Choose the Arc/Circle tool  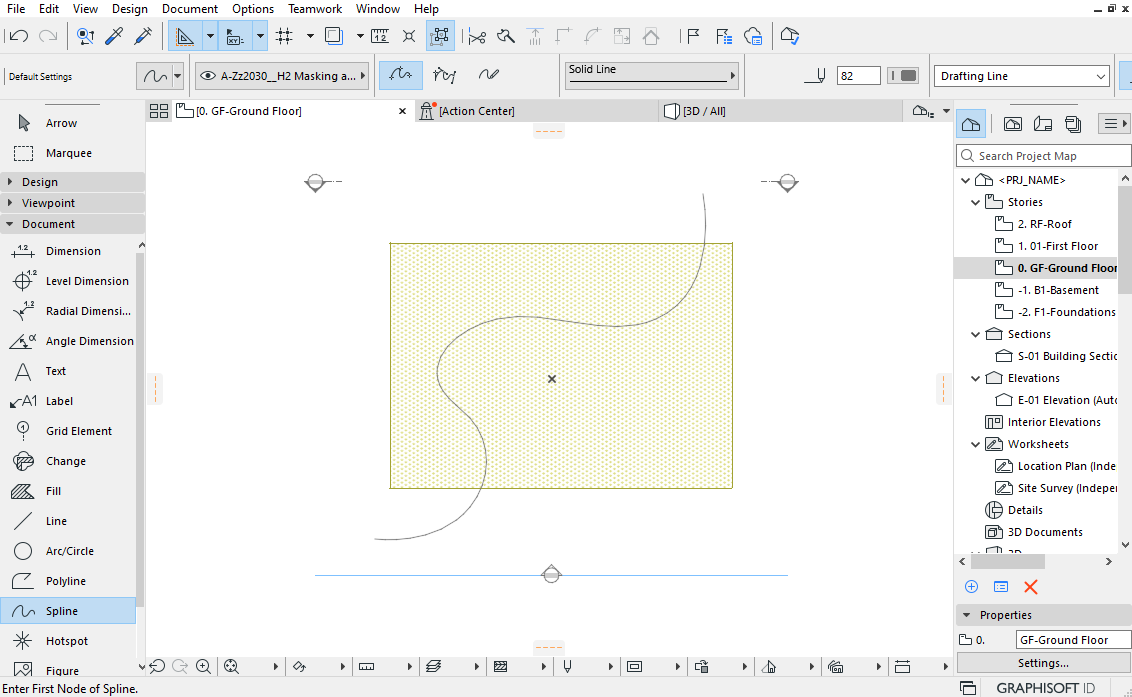(70, 551)
